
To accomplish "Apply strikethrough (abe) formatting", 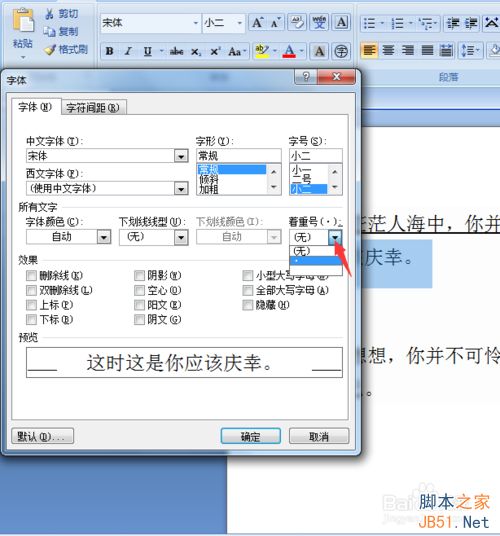I will 176,51.
